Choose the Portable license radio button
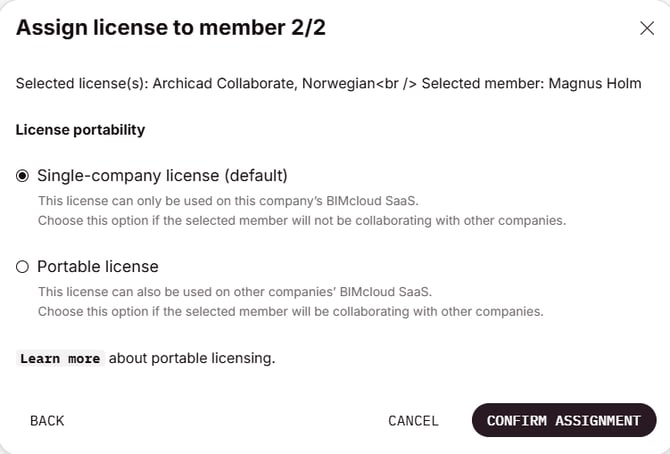The height and width of the screenshot is (454, 670). coord(23,267)
